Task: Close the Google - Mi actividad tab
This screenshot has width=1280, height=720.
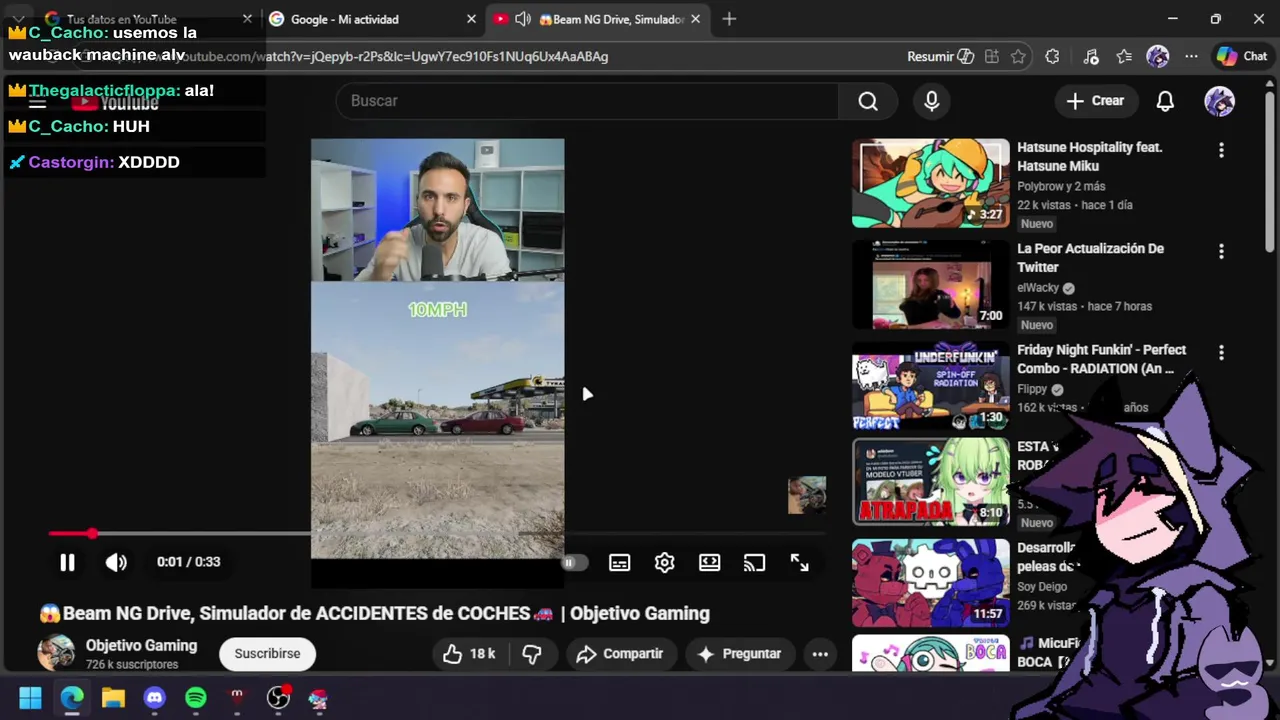Action: click(471, 19)
